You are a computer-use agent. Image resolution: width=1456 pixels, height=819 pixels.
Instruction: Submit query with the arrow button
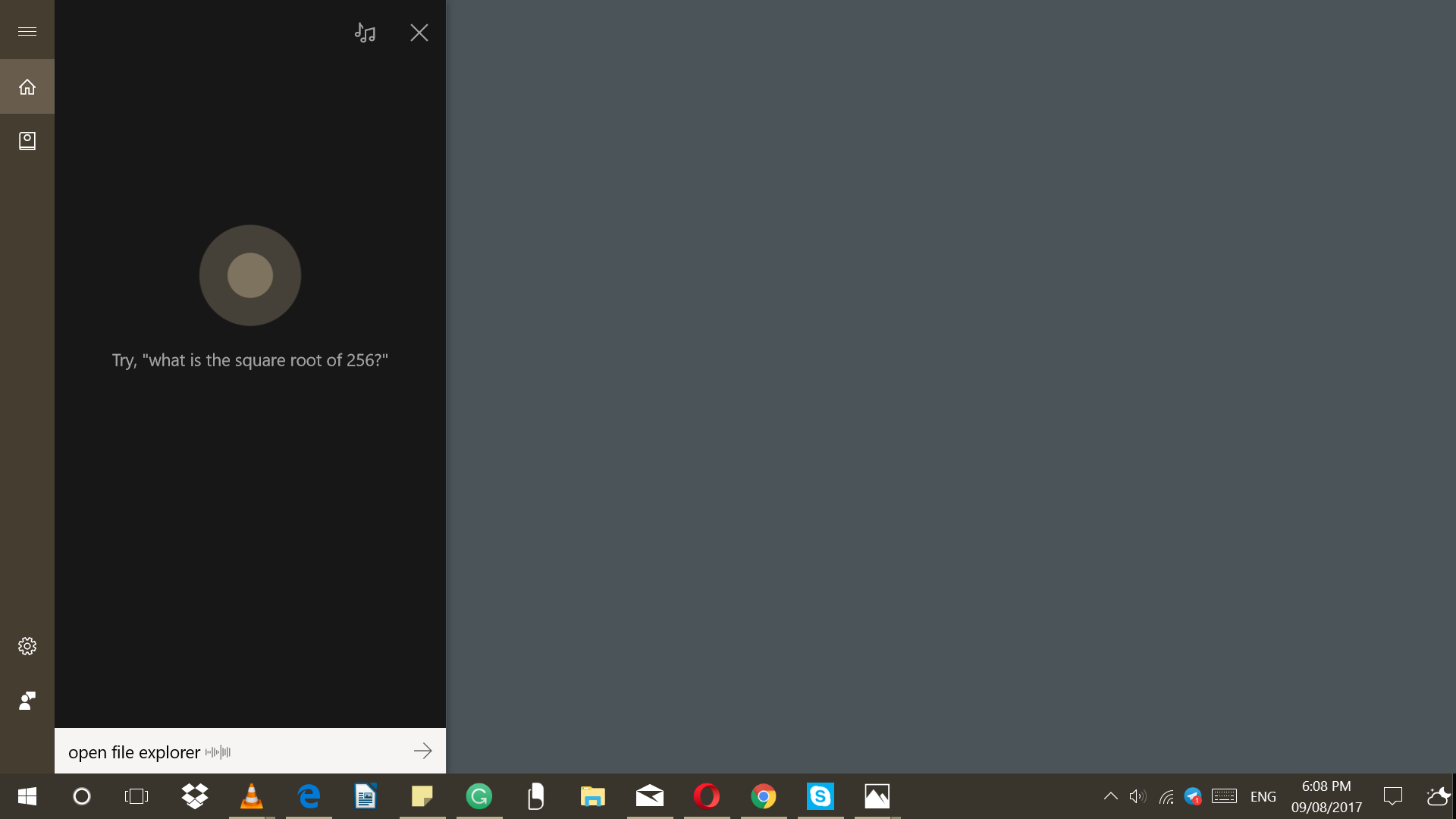coord(422,751)
